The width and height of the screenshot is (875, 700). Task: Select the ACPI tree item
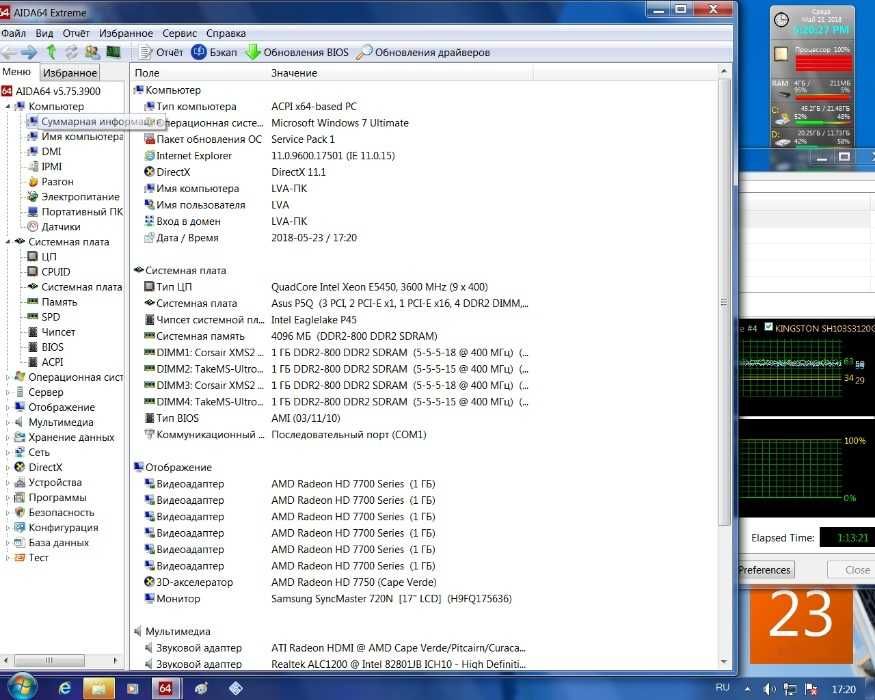(x=46, y=363)
